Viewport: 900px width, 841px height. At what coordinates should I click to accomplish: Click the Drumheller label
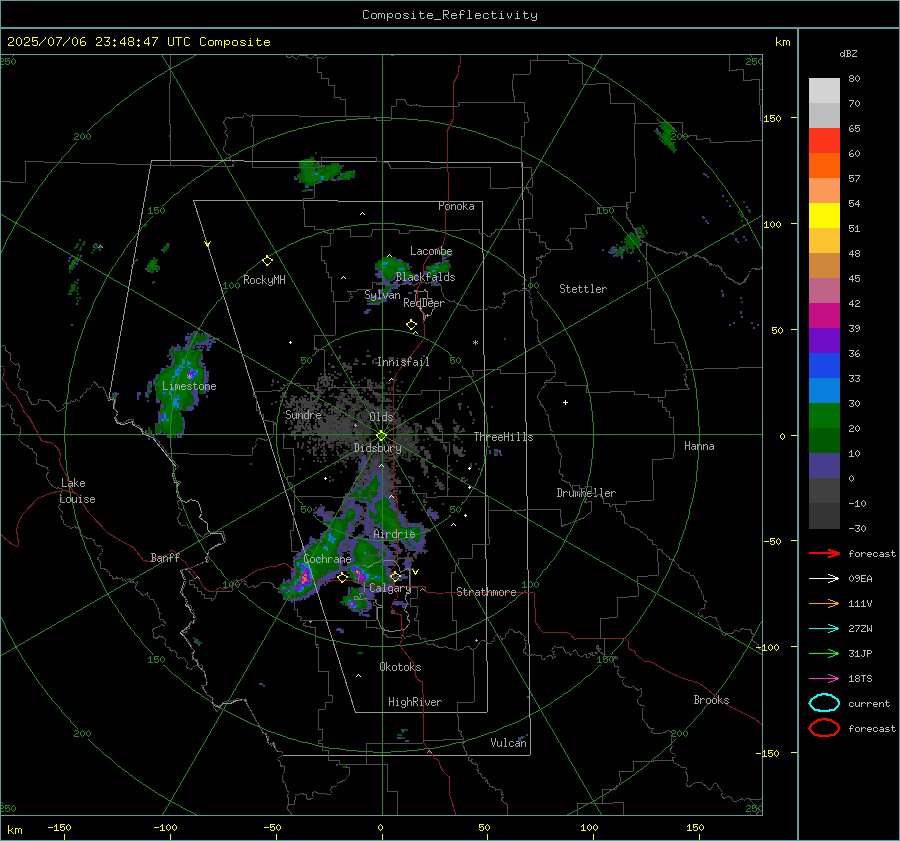[586, 493]
